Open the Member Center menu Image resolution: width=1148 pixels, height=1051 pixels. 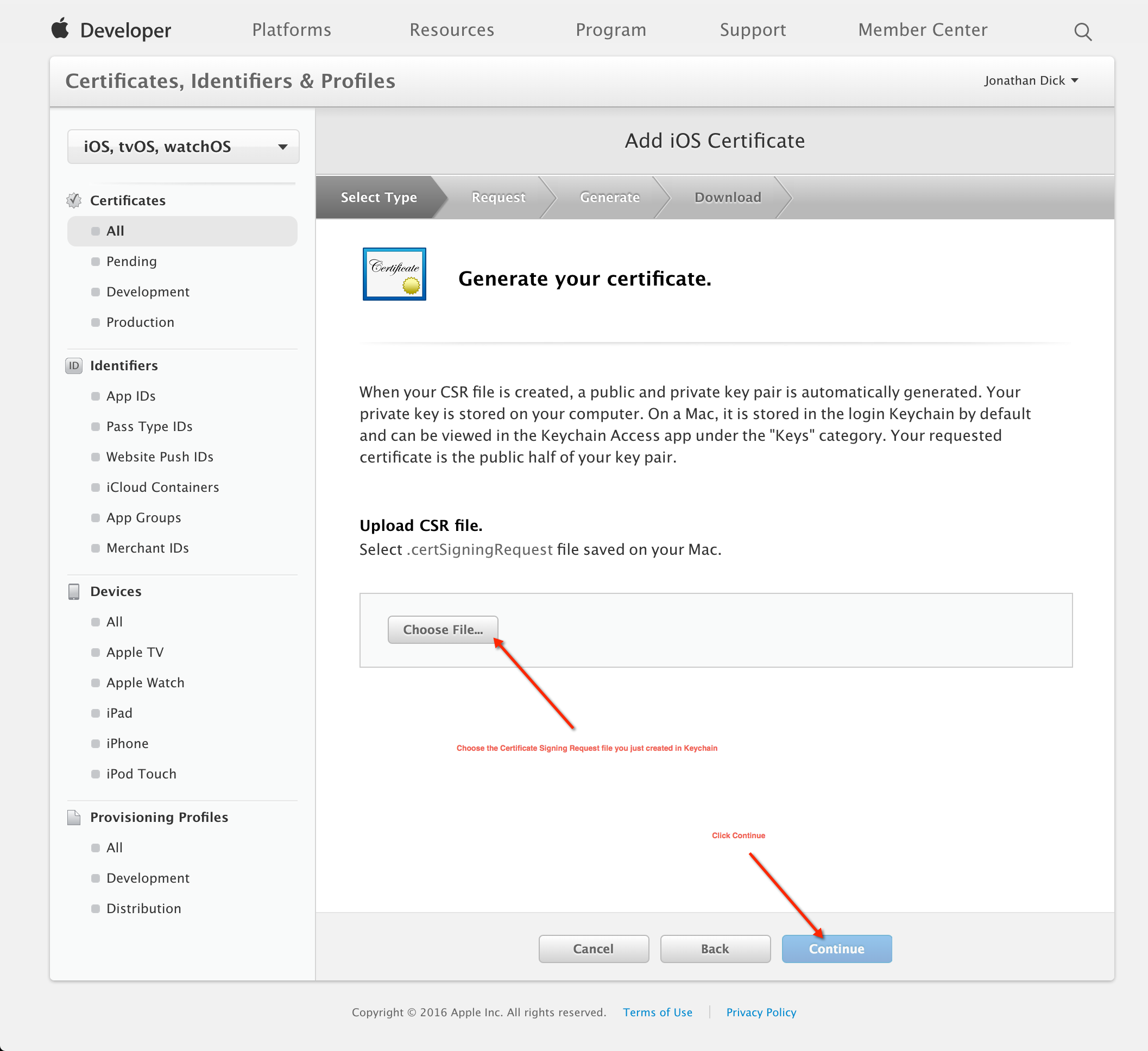923,30
